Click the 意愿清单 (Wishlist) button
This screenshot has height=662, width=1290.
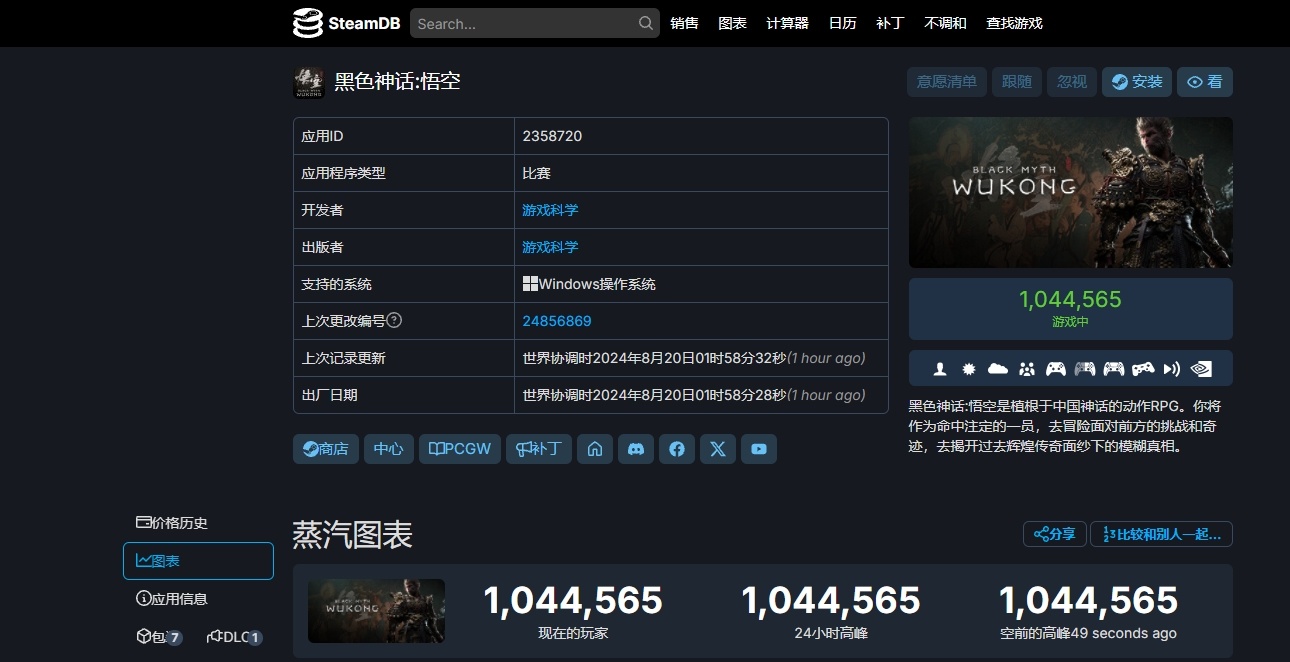(947, 82)
